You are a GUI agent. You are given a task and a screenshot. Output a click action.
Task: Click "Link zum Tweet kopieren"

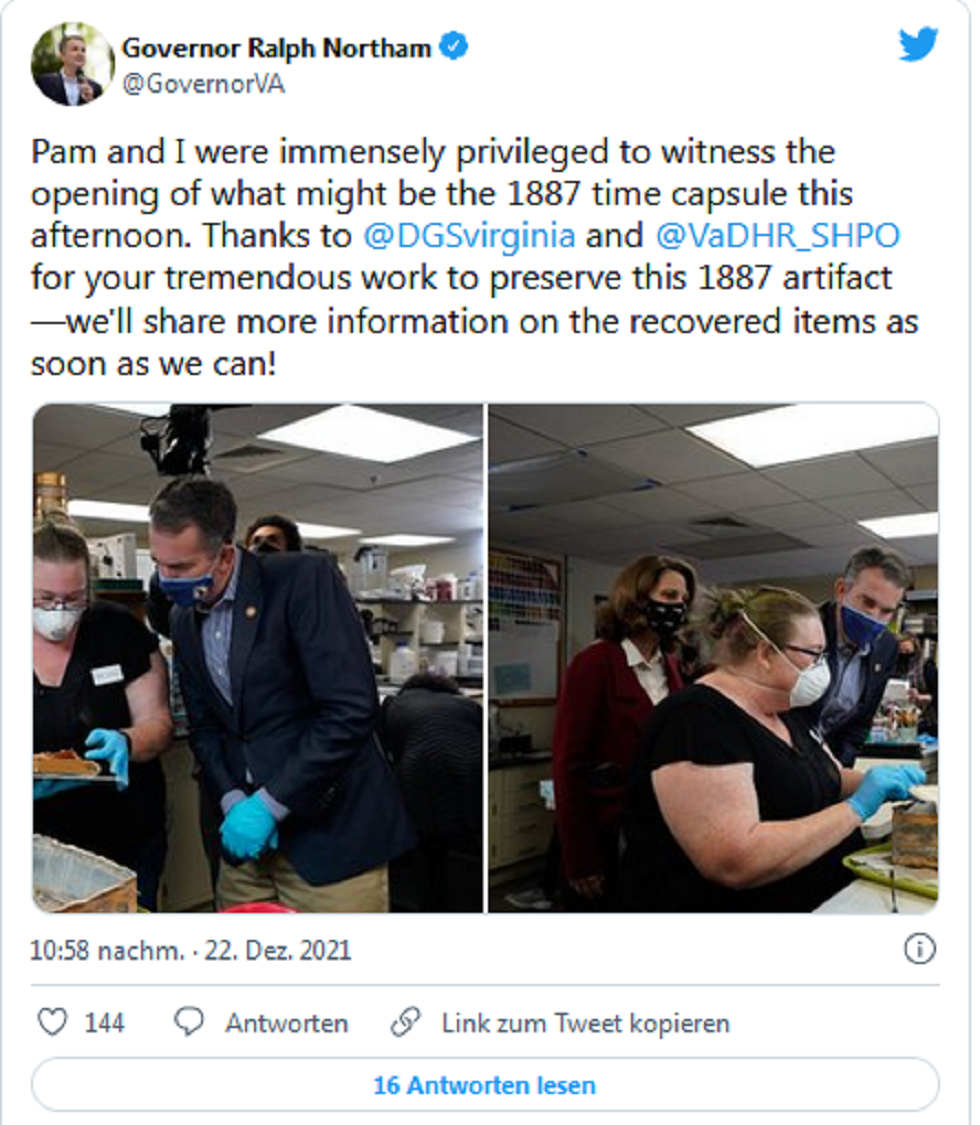[x=585, y=1023]
